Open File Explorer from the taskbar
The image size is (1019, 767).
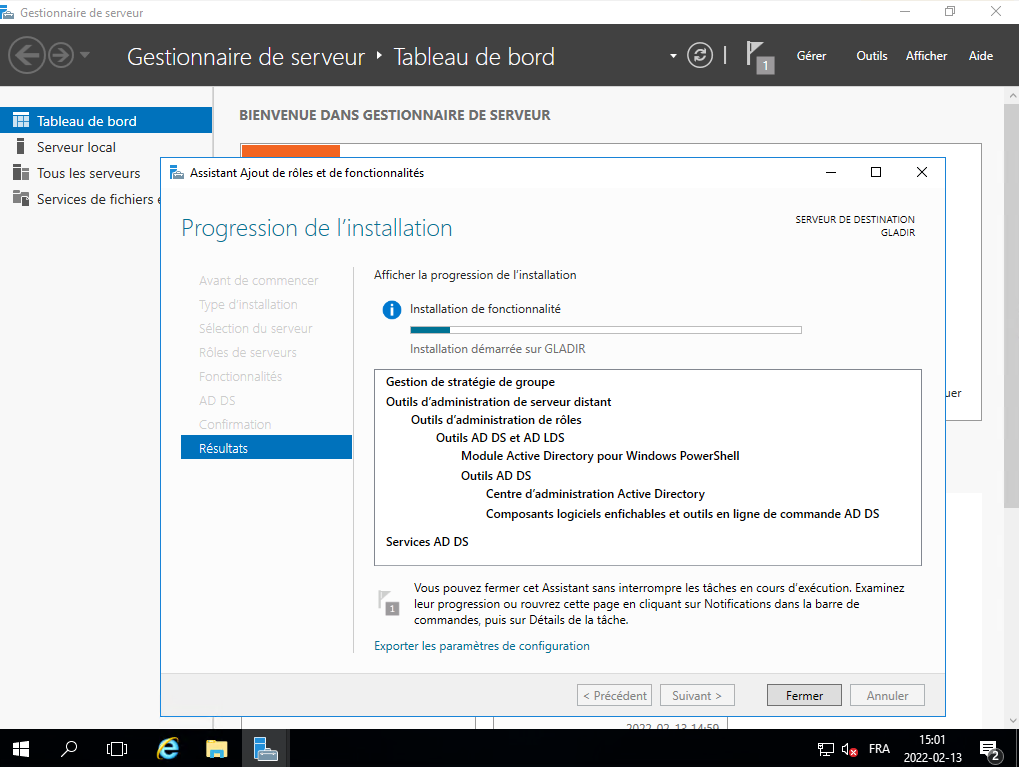click(216, 749)
